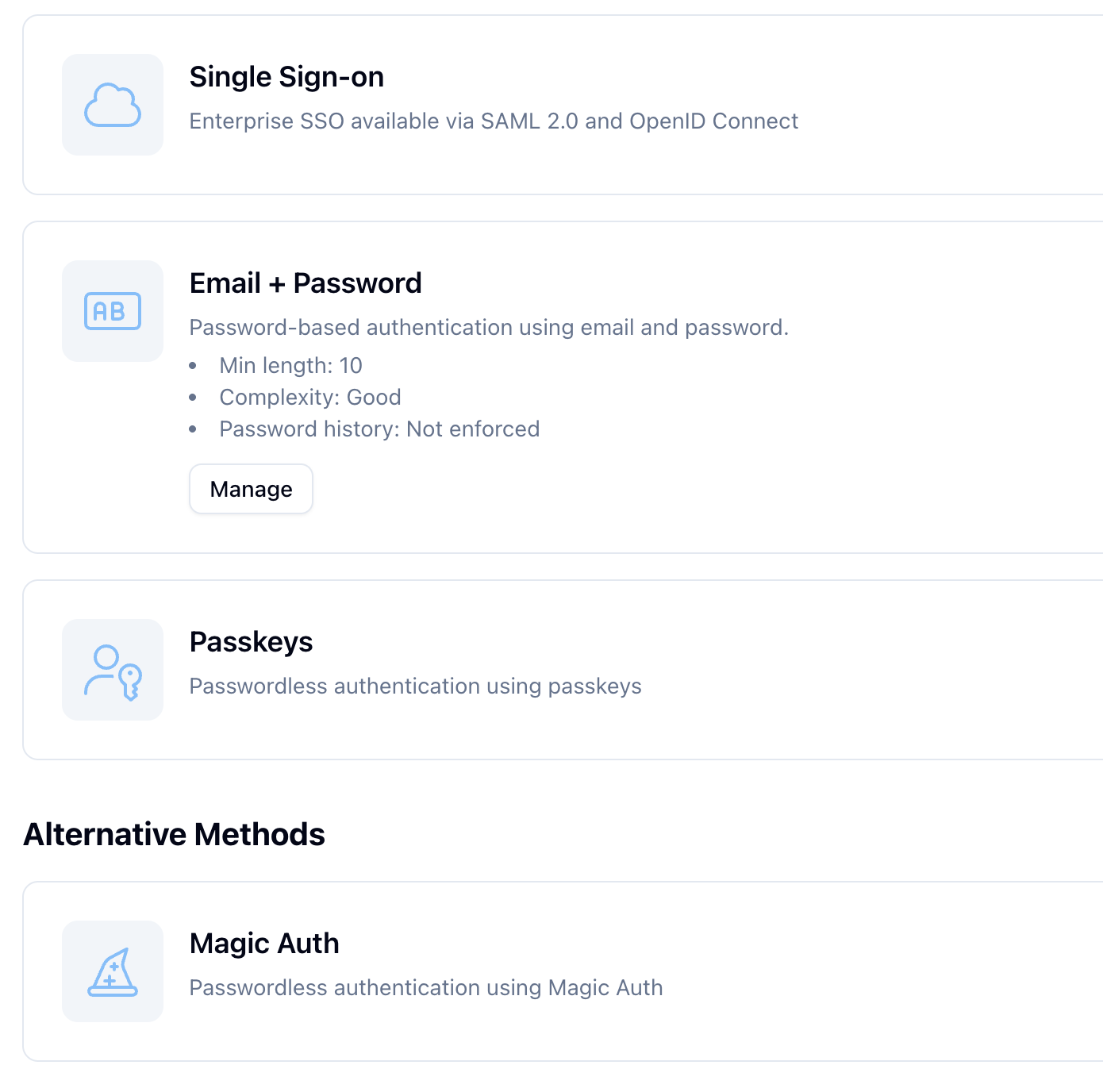
Task: Click the Complexity: Good bullet item
Action: (310, 398)
